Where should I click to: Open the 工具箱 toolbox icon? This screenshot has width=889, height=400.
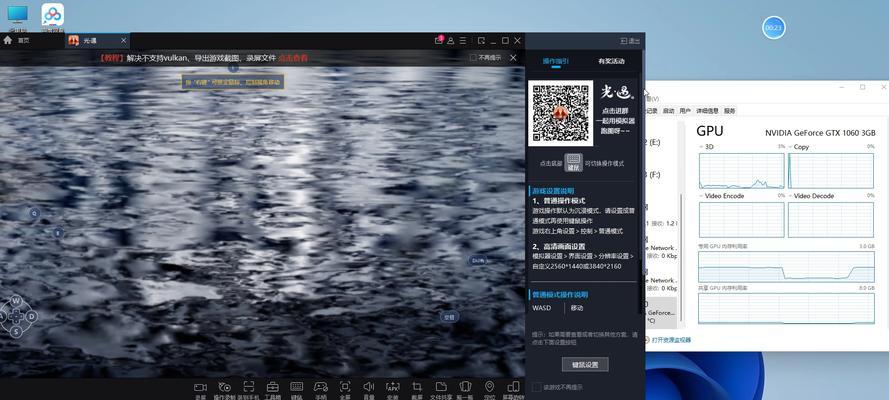click(x=273, y=387)
